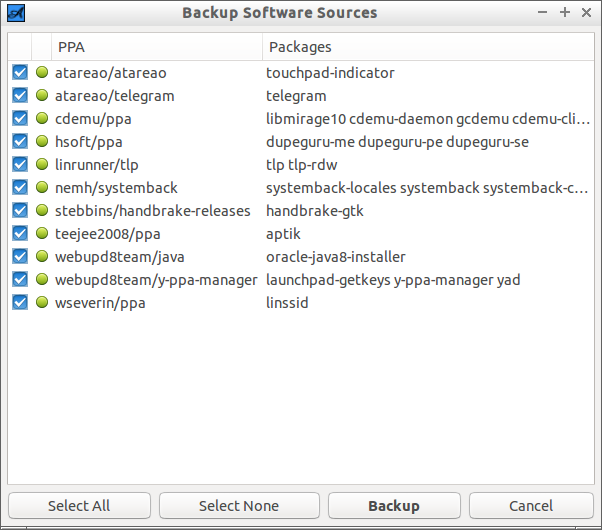Click the green status dot for atareao/atareao
Image resolution: width=602 pixels, height=530 pixels.
[42, 72]
